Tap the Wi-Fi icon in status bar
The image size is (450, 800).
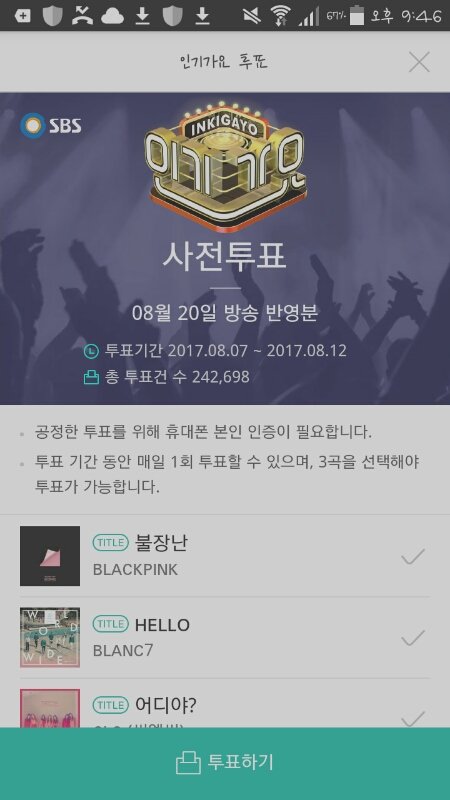pyautogui.click(x=280, y=16)
